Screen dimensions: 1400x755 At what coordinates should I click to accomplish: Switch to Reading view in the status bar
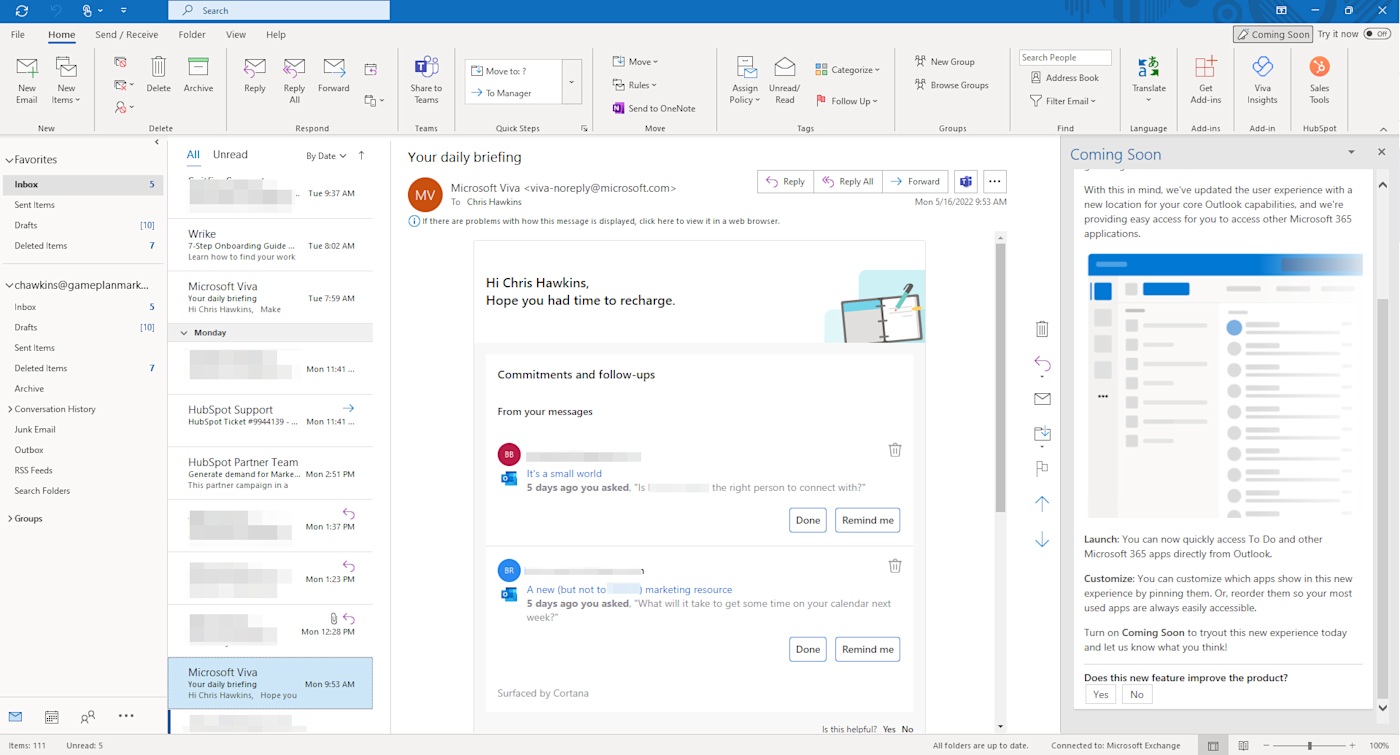point(1243,746)
